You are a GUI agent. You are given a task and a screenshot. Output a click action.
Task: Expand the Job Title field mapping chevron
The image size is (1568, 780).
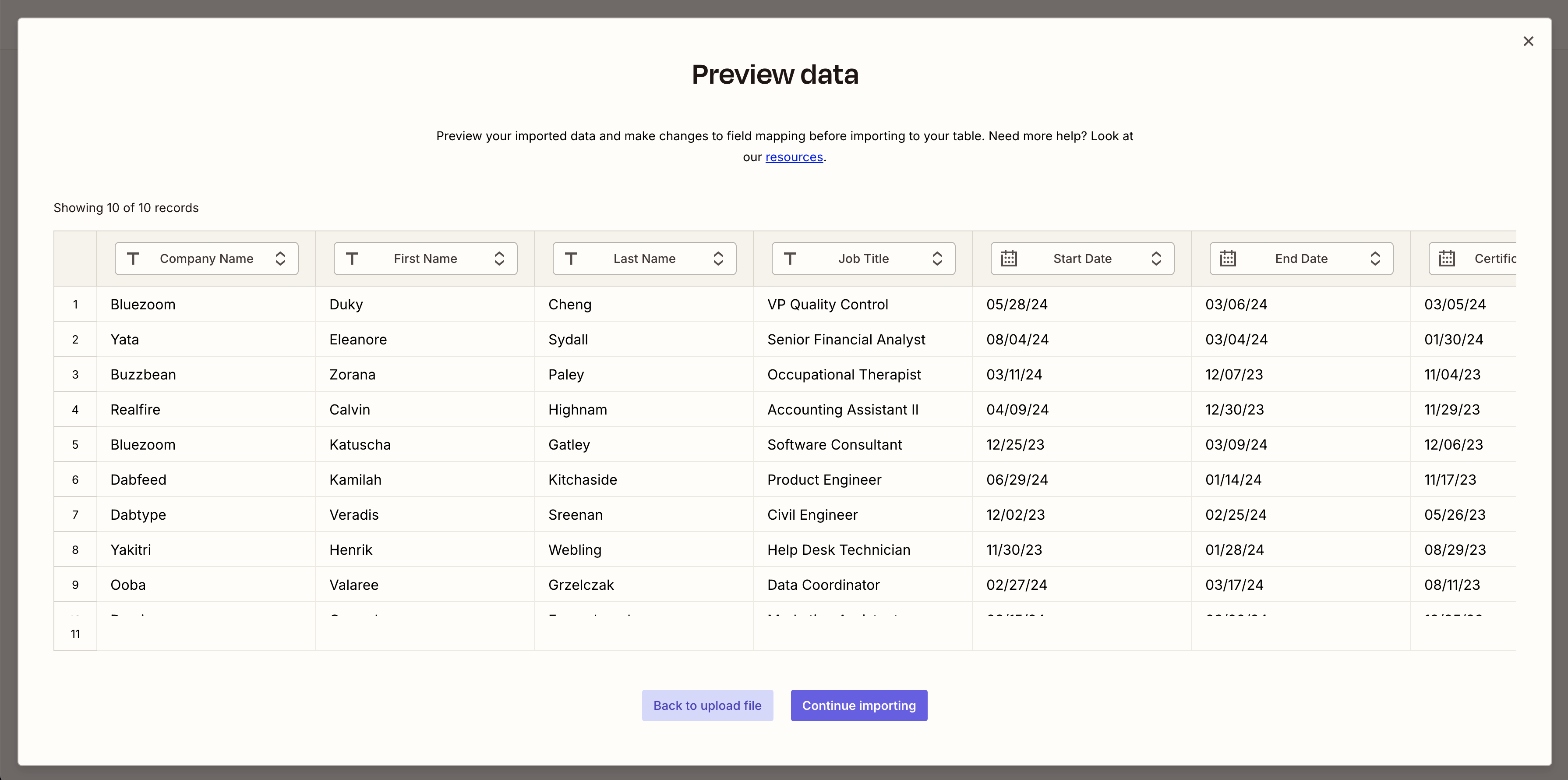click(x=937, y=259)
